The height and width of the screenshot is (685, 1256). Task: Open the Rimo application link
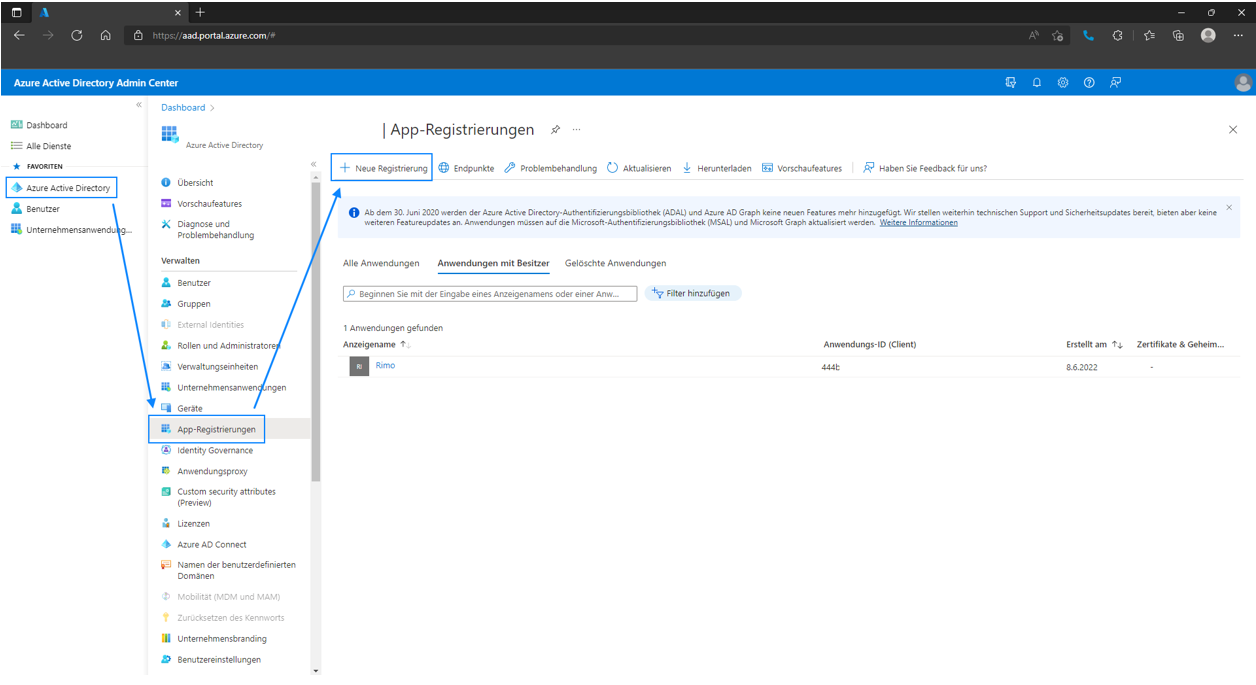(385, 366)
